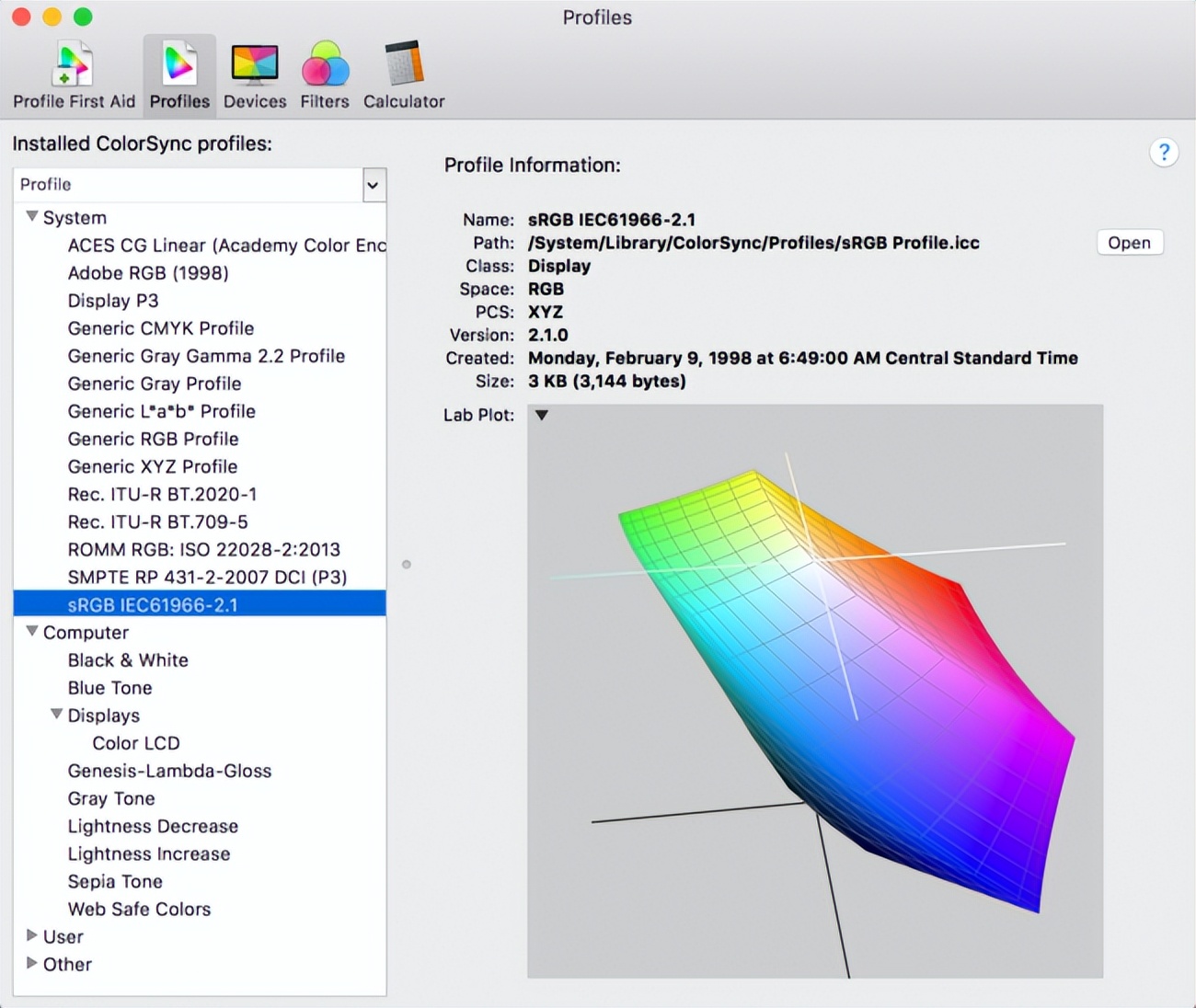Open the color Calculator tool
Viewport: 1196px width, 1008px height.
click(x=404, y=75)
